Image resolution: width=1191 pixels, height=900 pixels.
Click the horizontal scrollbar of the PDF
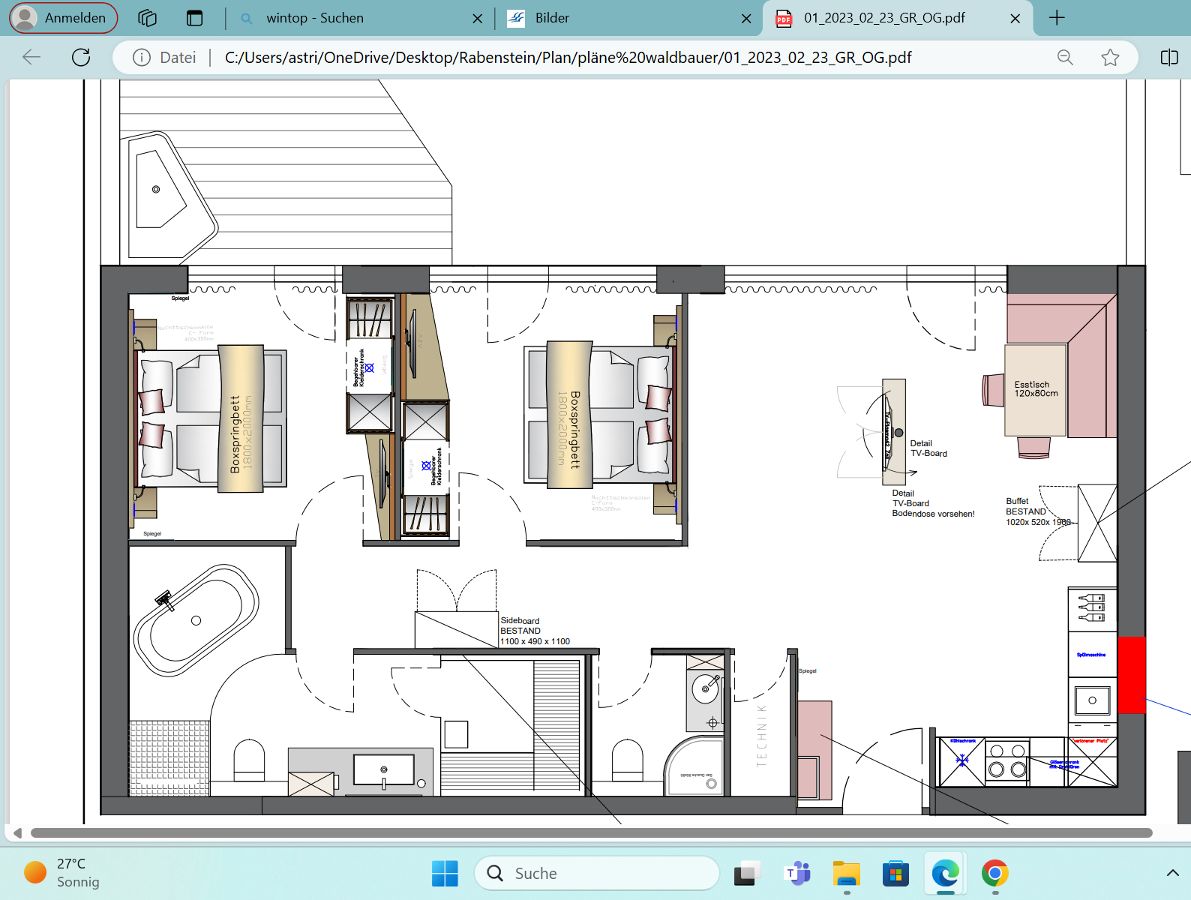click(590, 832)
